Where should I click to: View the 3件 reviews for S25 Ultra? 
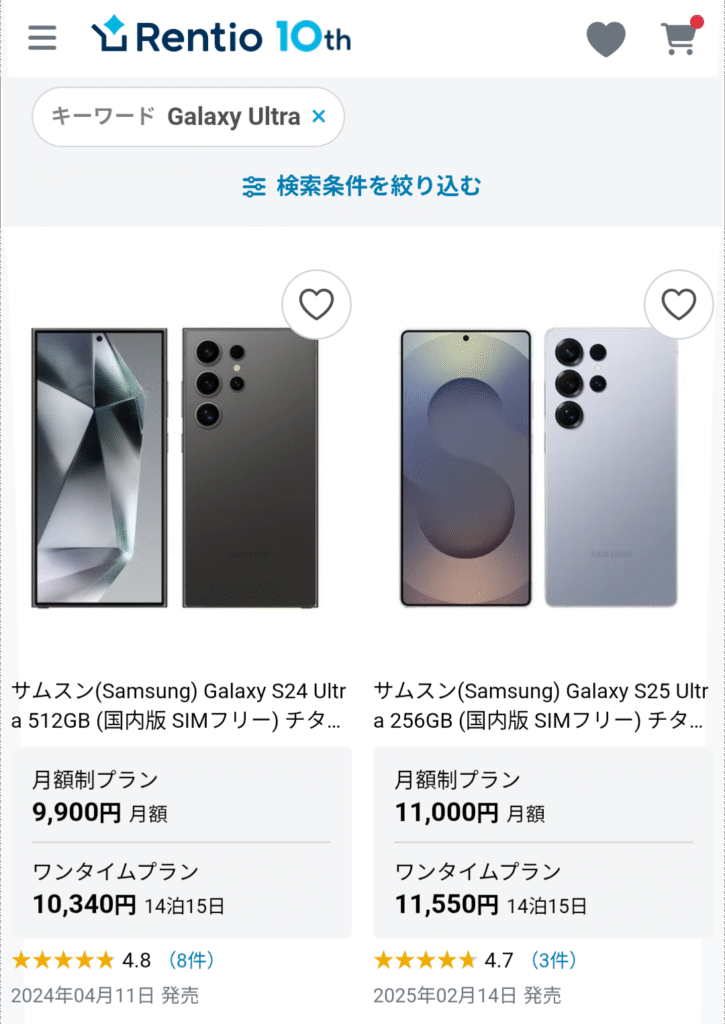[553, 960]
